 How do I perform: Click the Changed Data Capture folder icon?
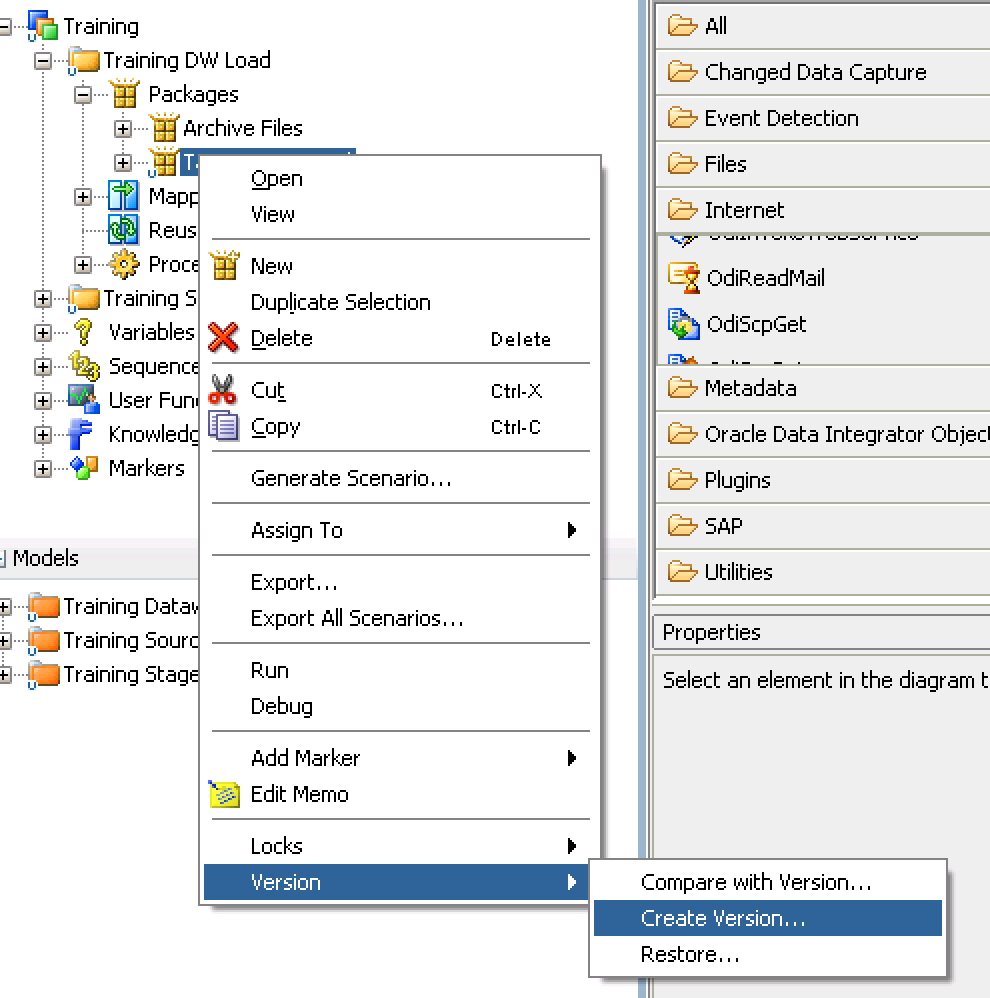682,71
